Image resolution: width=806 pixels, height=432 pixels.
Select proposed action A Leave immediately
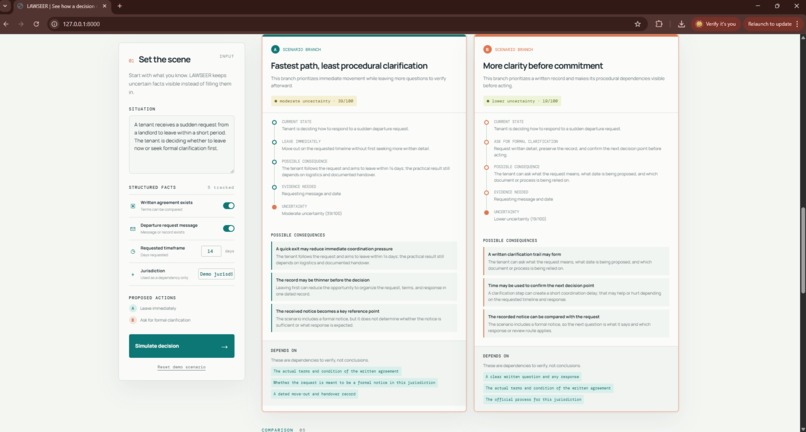(x=153, y=309)
